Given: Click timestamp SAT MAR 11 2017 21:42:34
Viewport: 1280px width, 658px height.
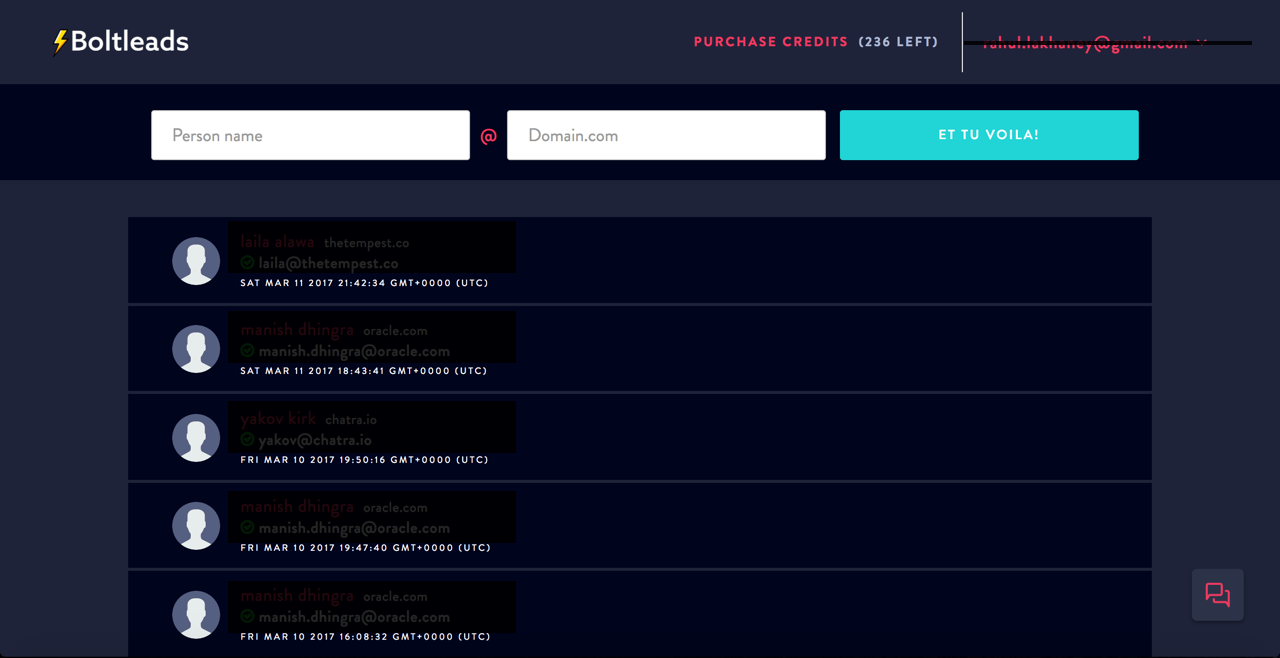Looking at the screenshot, I should coord(364,283).
